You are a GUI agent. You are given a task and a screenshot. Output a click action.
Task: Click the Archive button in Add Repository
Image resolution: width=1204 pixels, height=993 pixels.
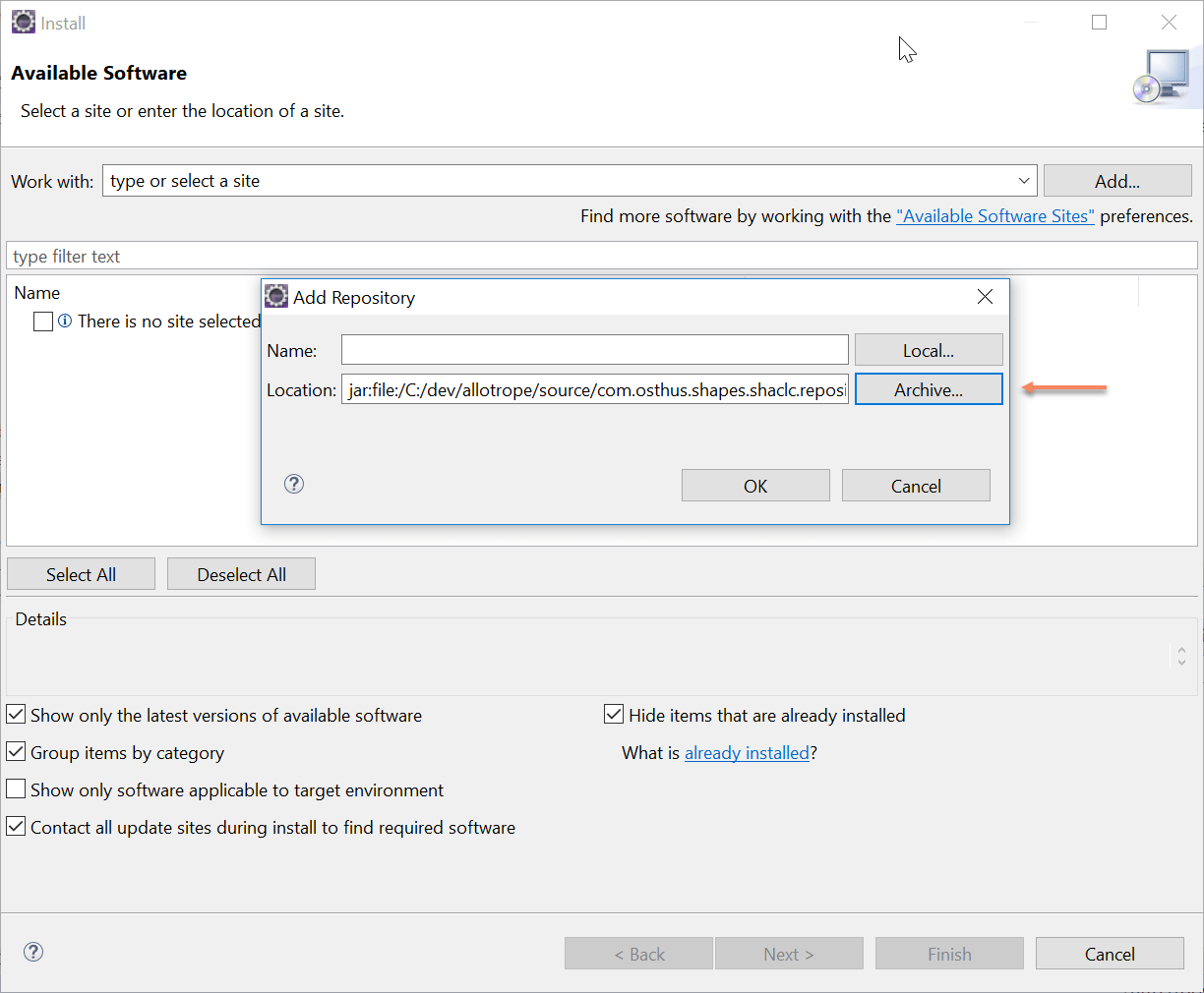(929, 388)
